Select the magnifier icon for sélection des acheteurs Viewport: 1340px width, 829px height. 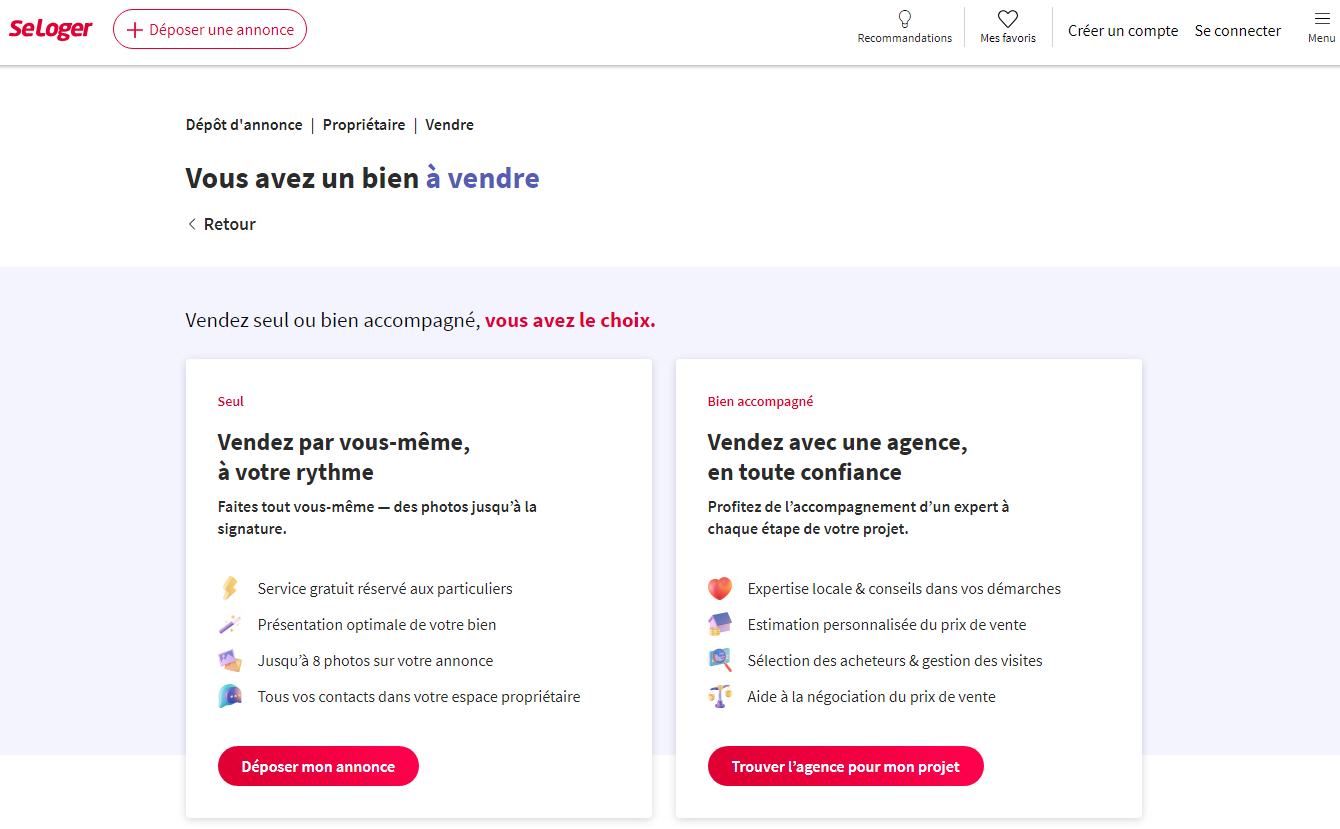tap(720, 660)
